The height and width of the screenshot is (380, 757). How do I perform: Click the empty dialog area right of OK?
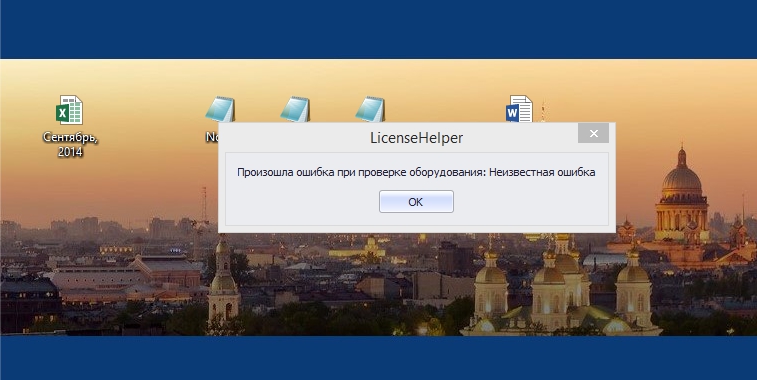530,203
